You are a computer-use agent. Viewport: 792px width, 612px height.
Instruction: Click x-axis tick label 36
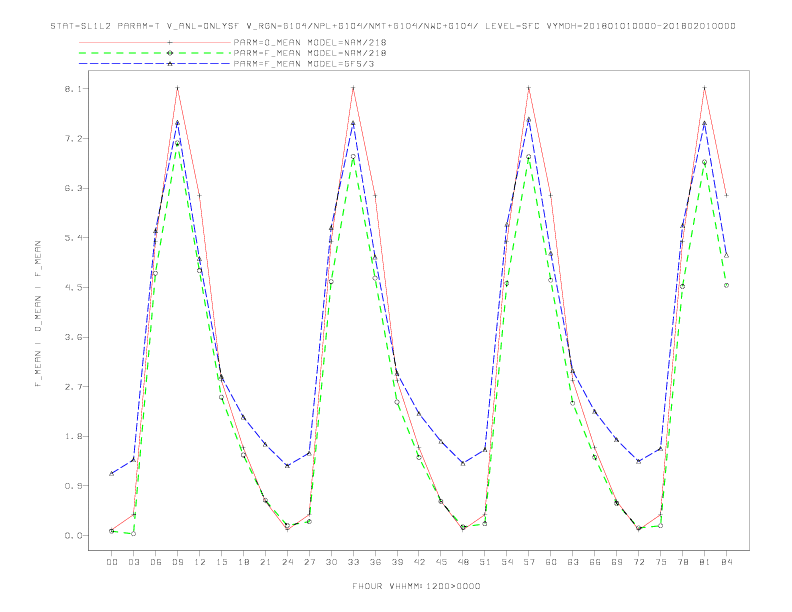pyautogui.click(x=375, y=562)
